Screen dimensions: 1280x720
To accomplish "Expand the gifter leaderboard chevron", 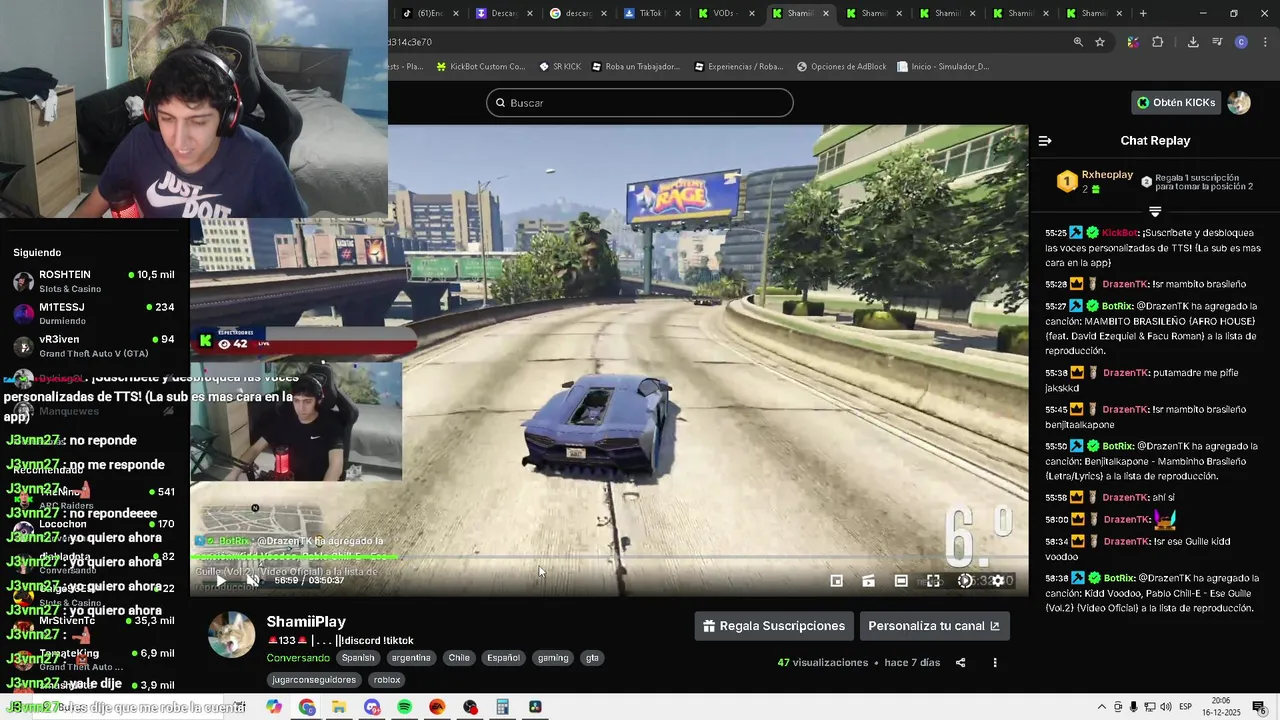I will 1155,212.
